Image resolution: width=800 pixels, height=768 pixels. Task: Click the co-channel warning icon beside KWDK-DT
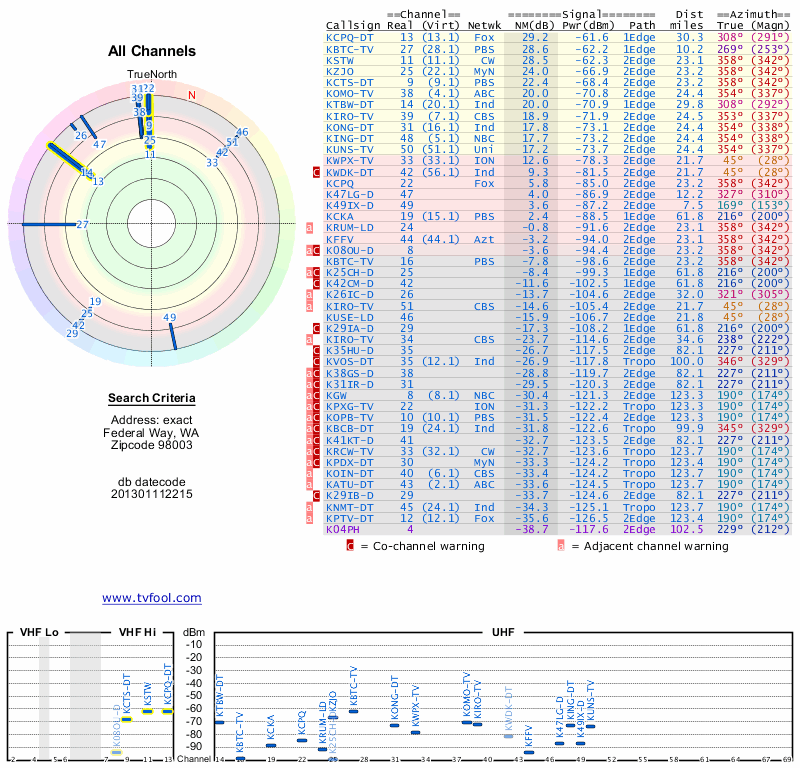tap(317, 172)
